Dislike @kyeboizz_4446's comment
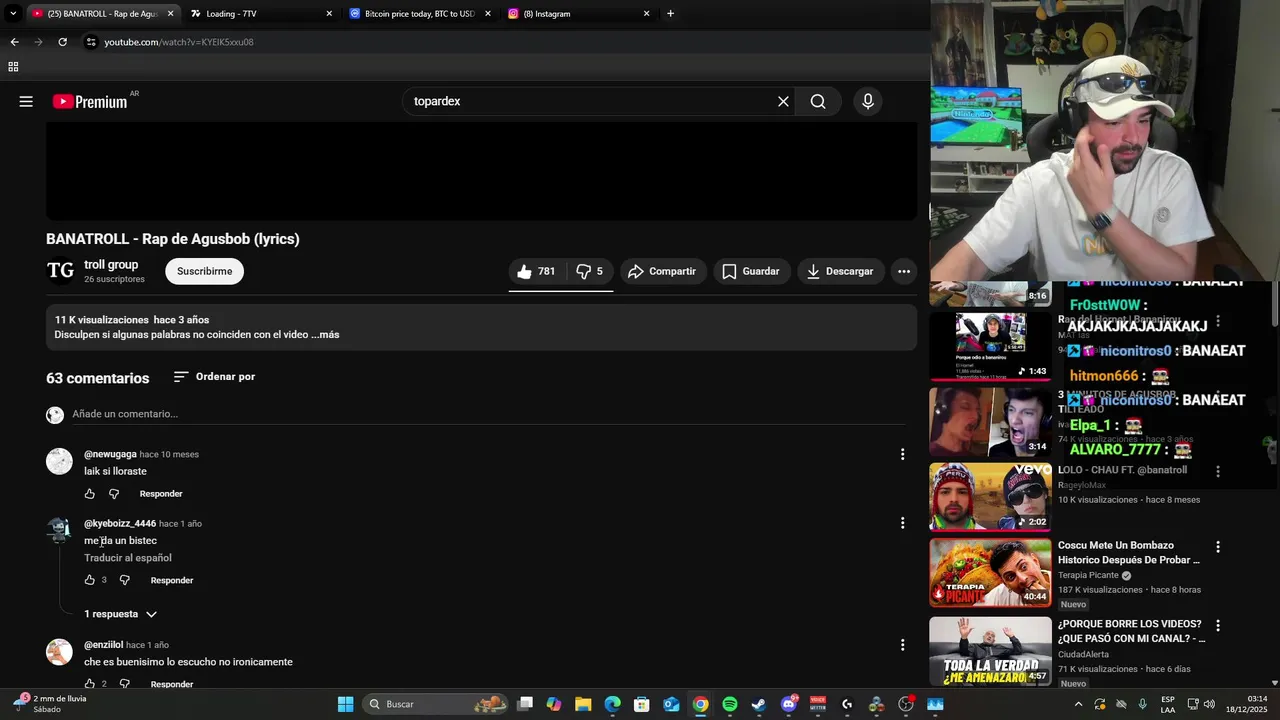 tap(125, 580)
